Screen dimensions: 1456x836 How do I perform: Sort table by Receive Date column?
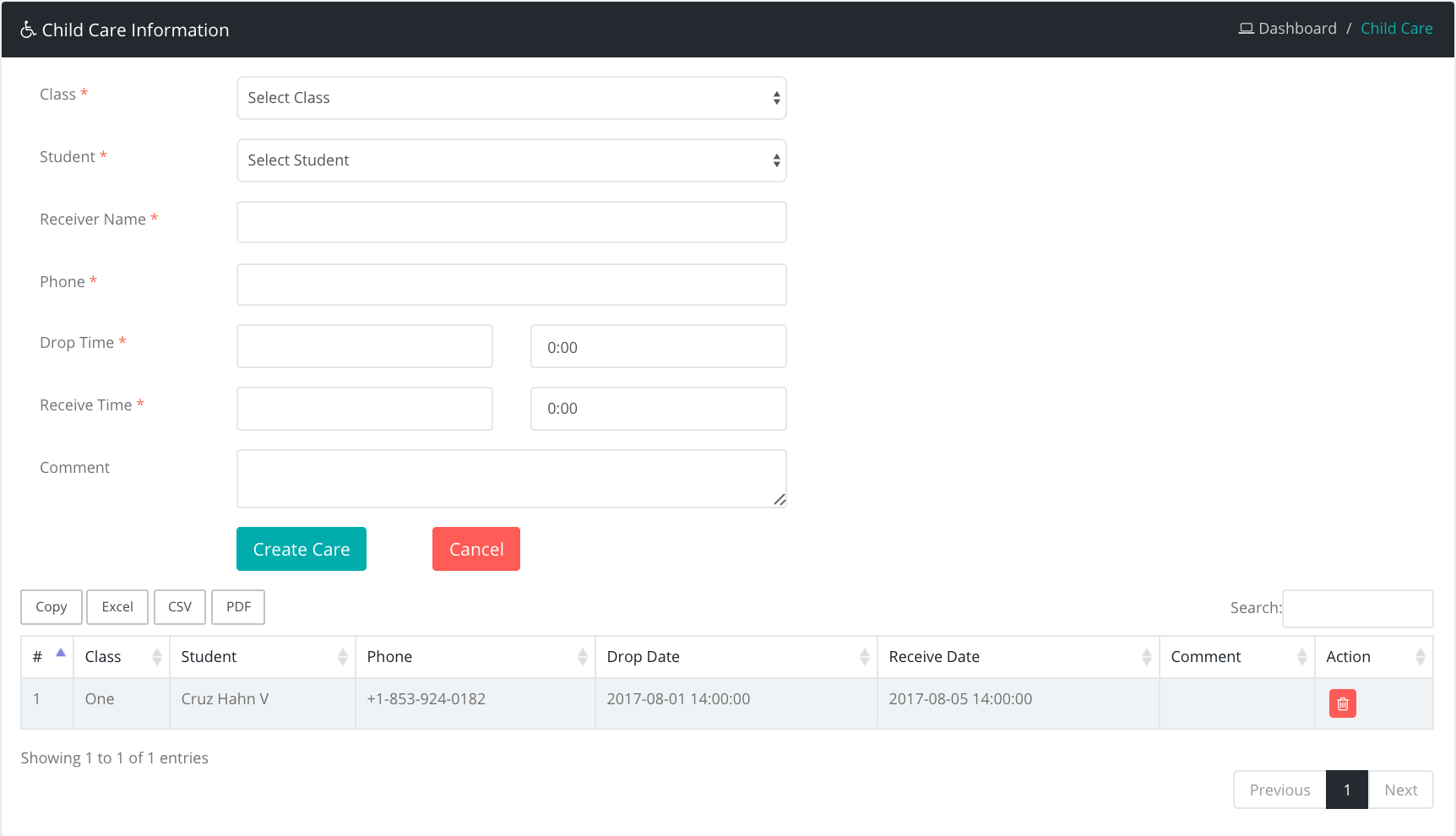[x=1019, y=657]
